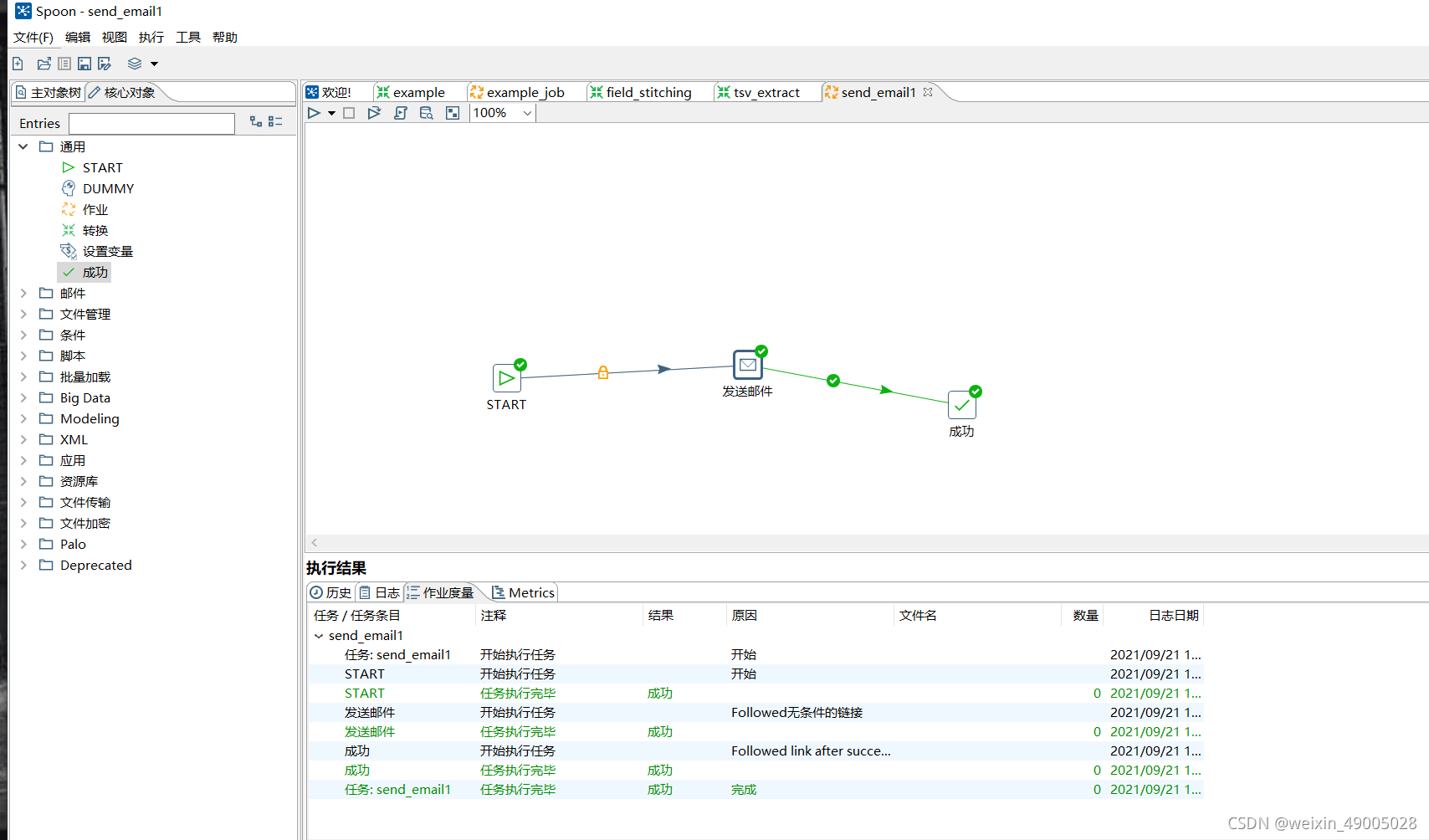Screen dimensions: 1429x840
Task: Open the 帮助 menu
Action: (225, 37)
